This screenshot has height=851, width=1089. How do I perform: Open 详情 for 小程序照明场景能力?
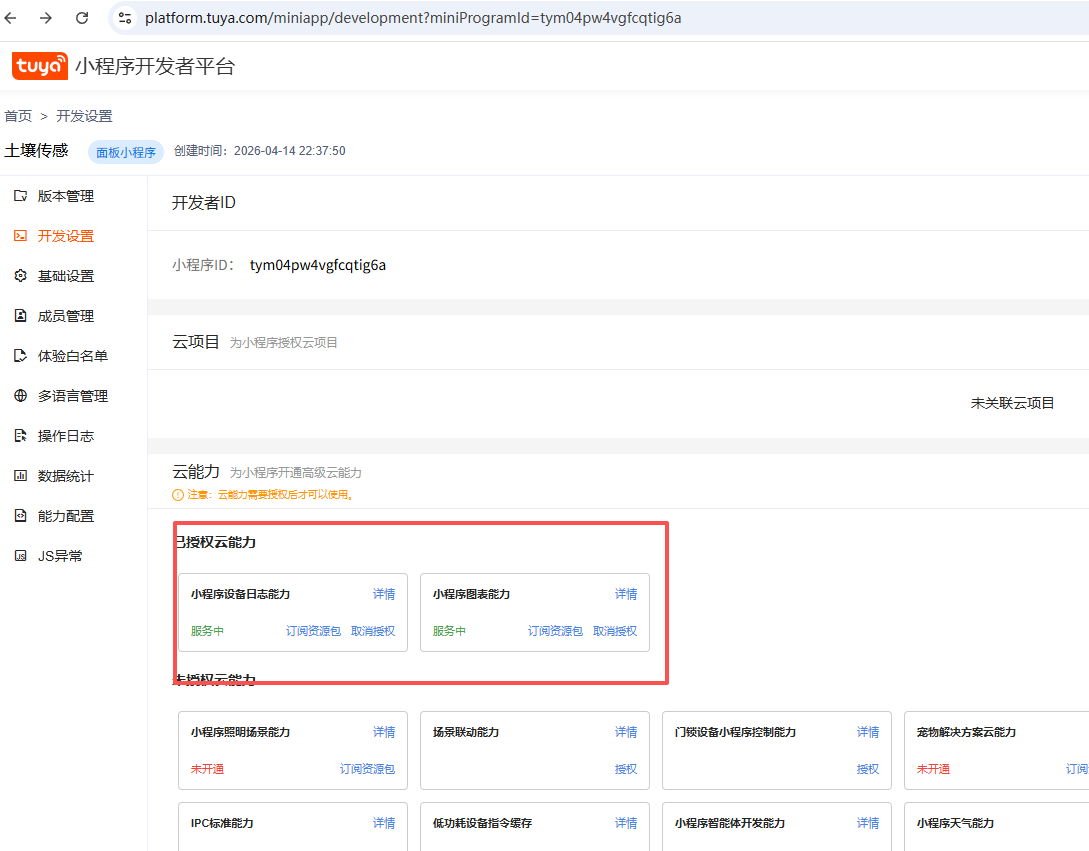point(384,732)
